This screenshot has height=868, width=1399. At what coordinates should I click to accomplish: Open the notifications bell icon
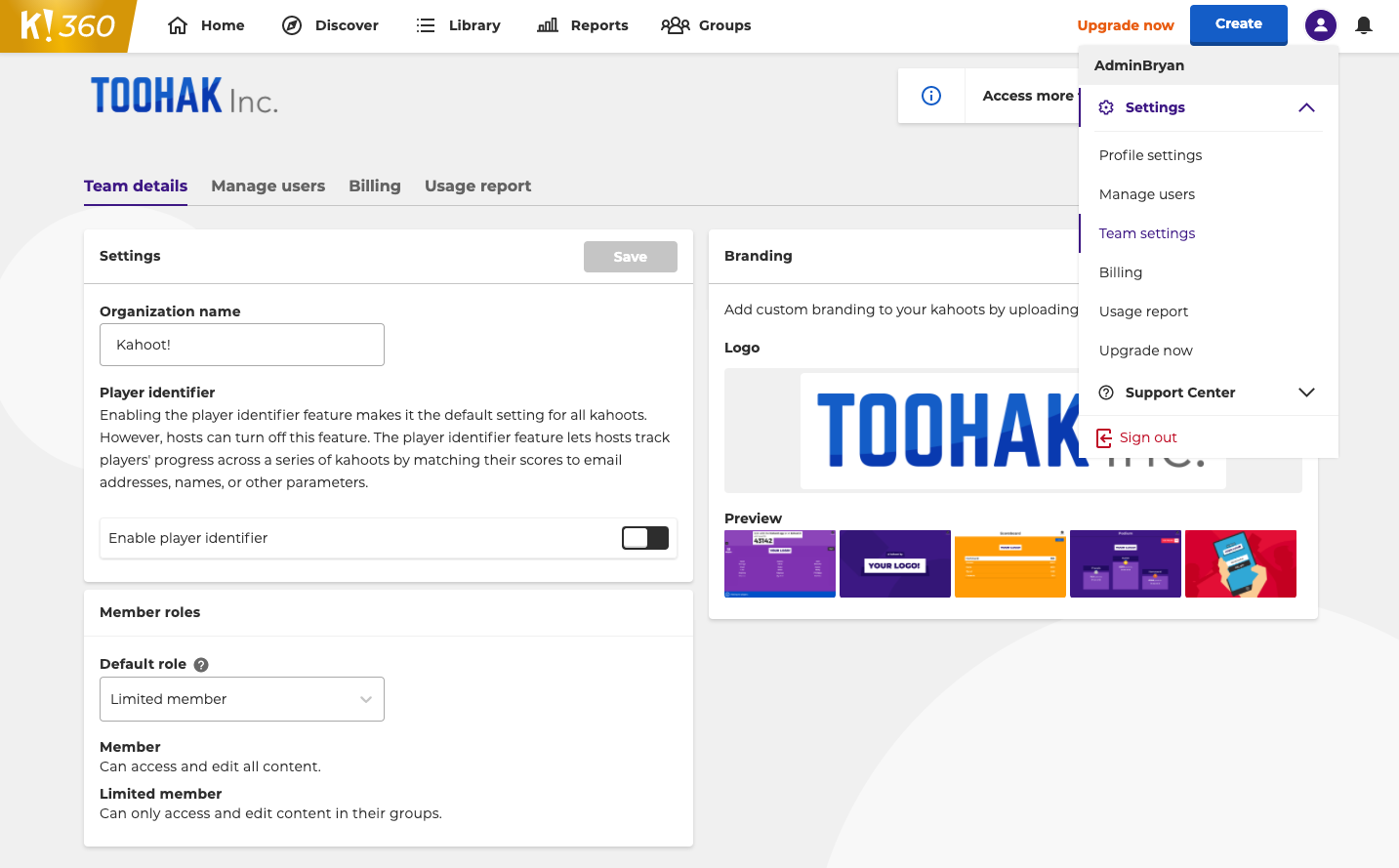tap(1364, 25)
